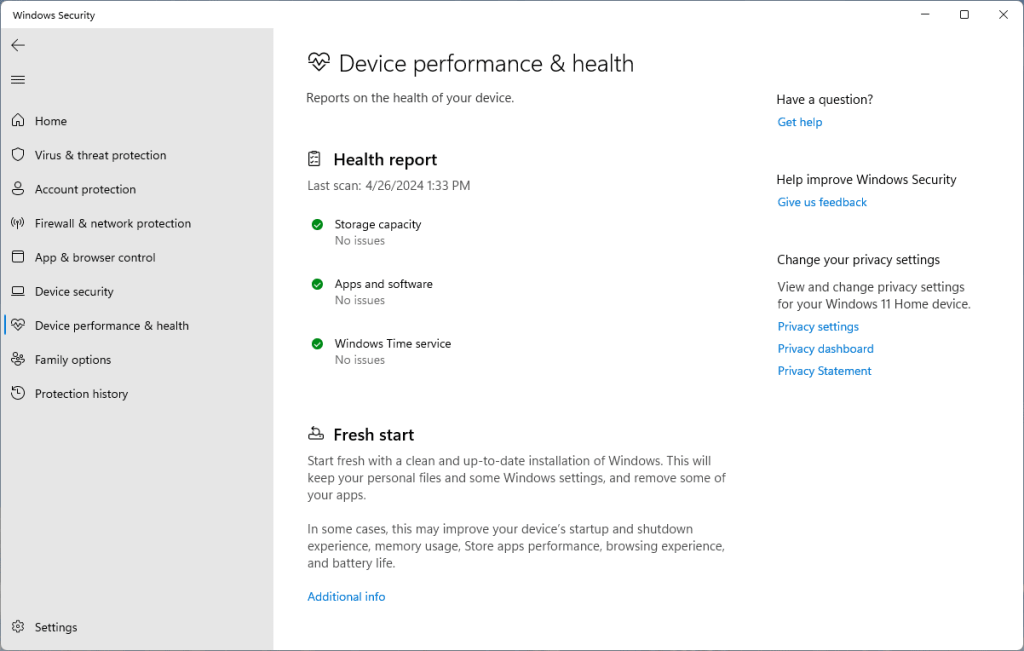Image resolution: width=1024 pixels, height=651 pixels.
Task: Toggle the hamburger navigation menu
Action: click(x=18, y=80)
